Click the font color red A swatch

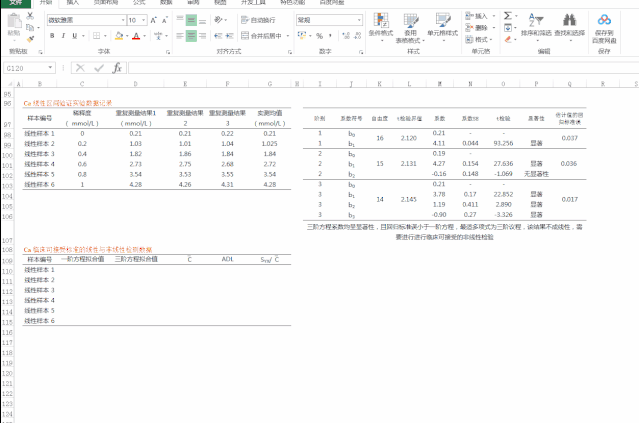[x=135, y=36]
